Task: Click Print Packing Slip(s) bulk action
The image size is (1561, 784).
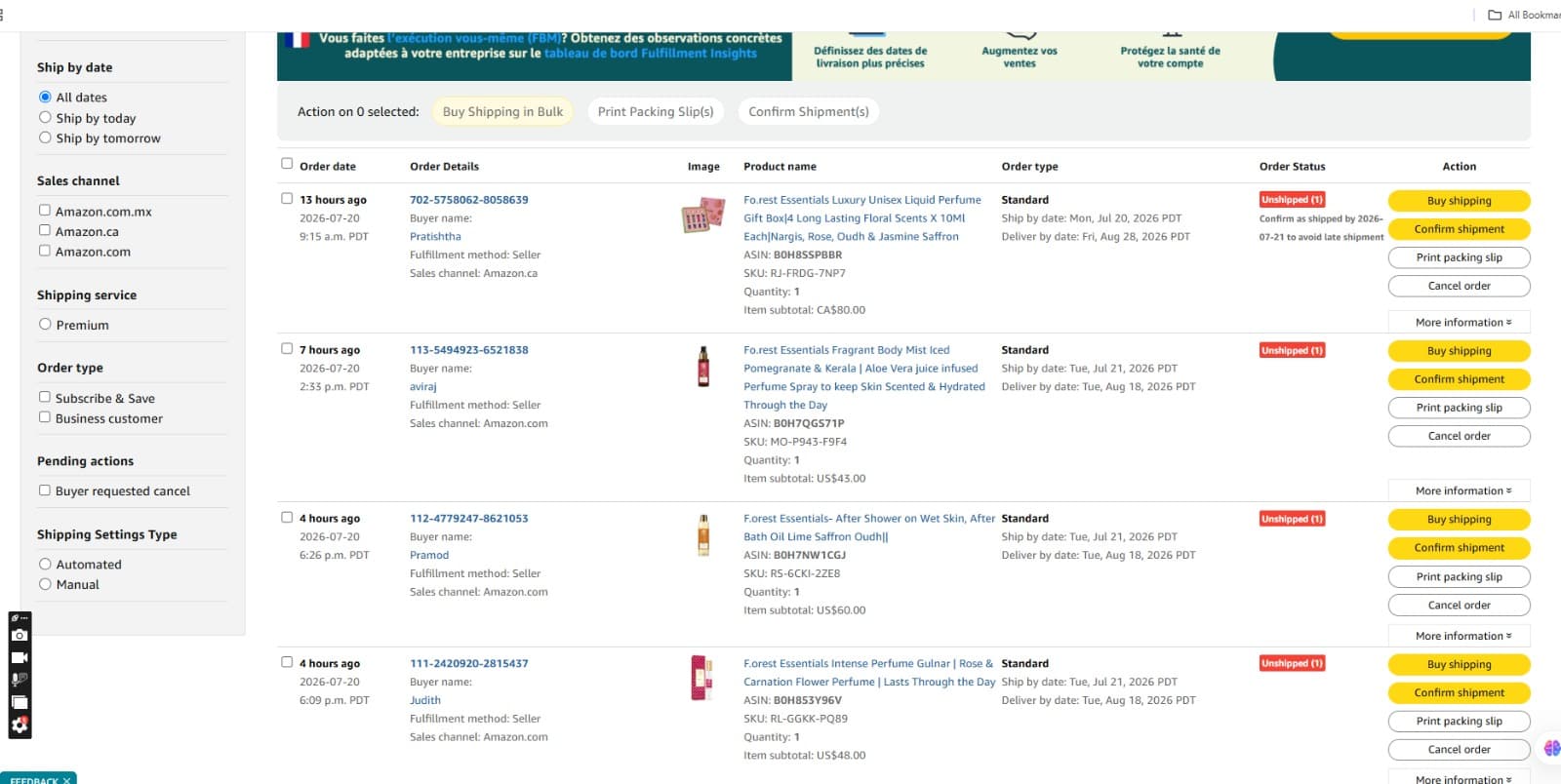Action: coord(656,112)
